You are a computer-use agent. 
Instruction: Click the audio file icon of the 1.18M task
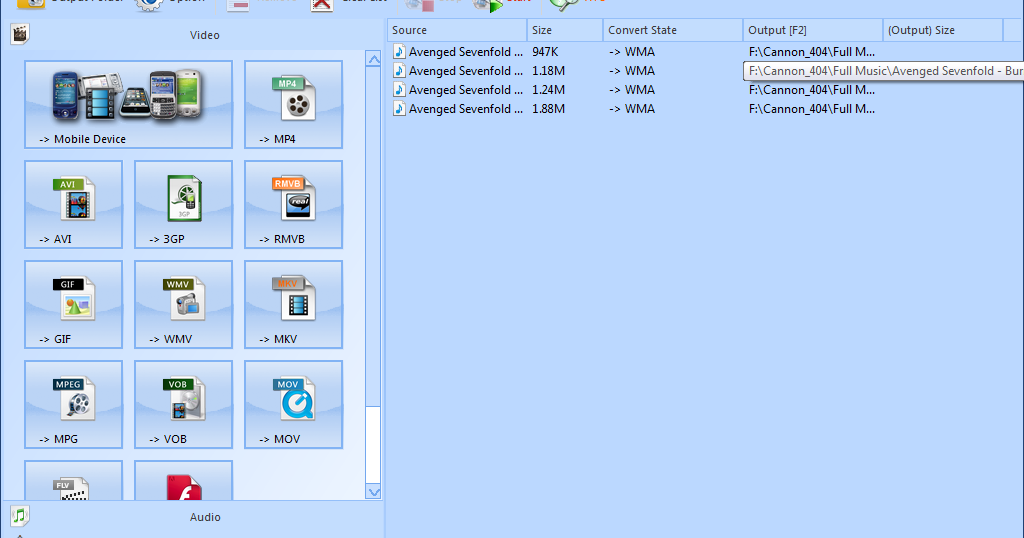tap(399, 71)
